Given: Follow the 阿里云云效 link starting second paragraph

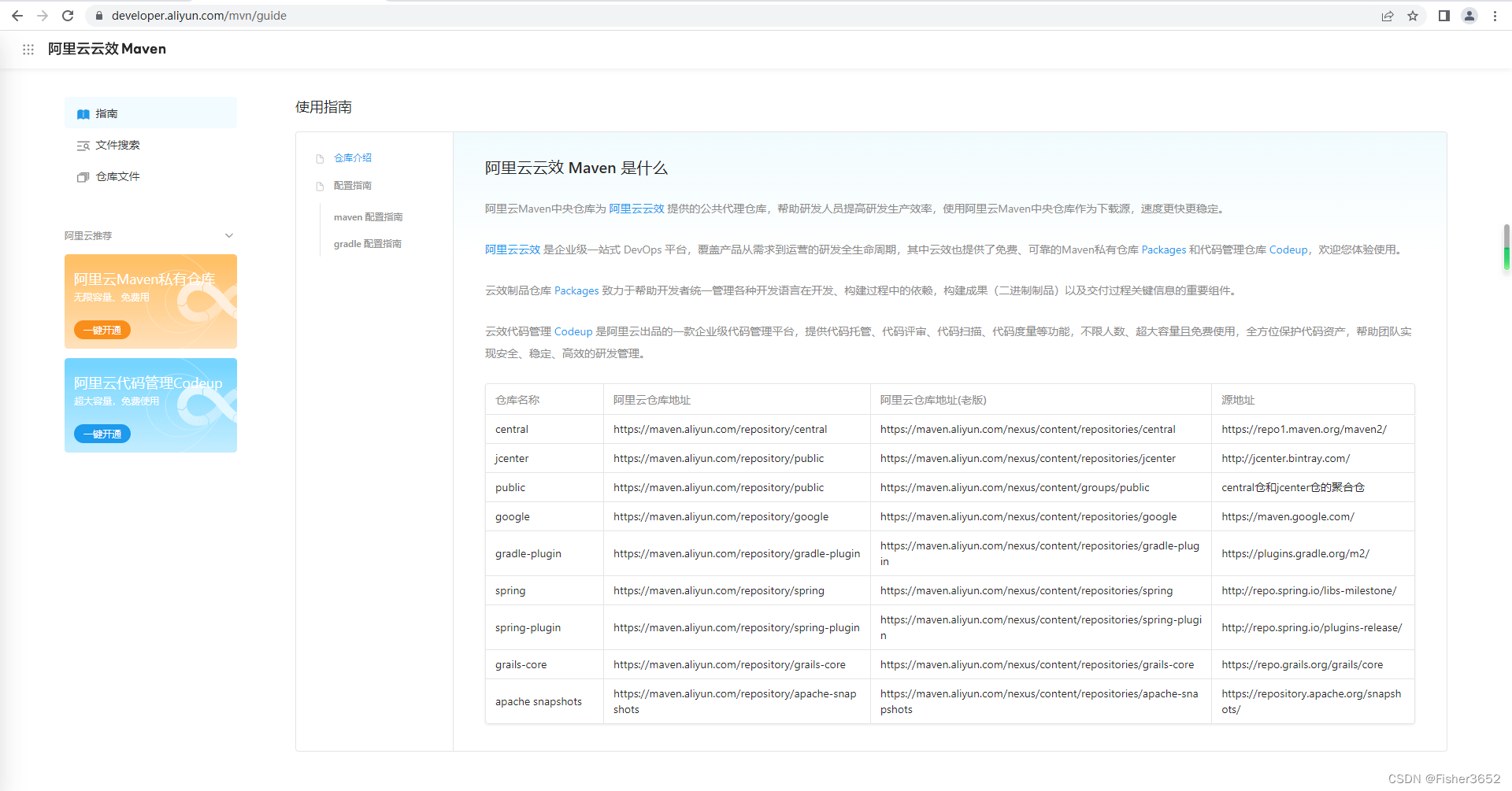Looking at the screenshot, I should click(x=513, y=249).
